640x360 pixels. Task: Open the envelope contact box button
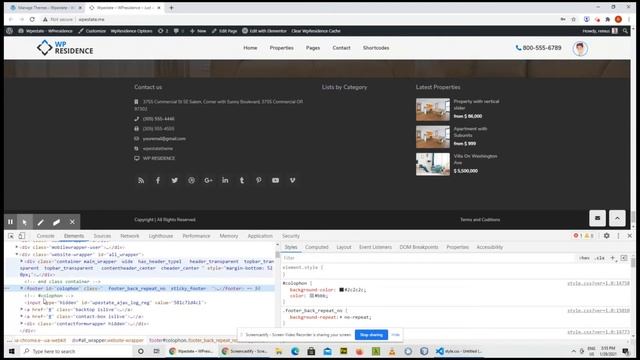click(597, 218)
